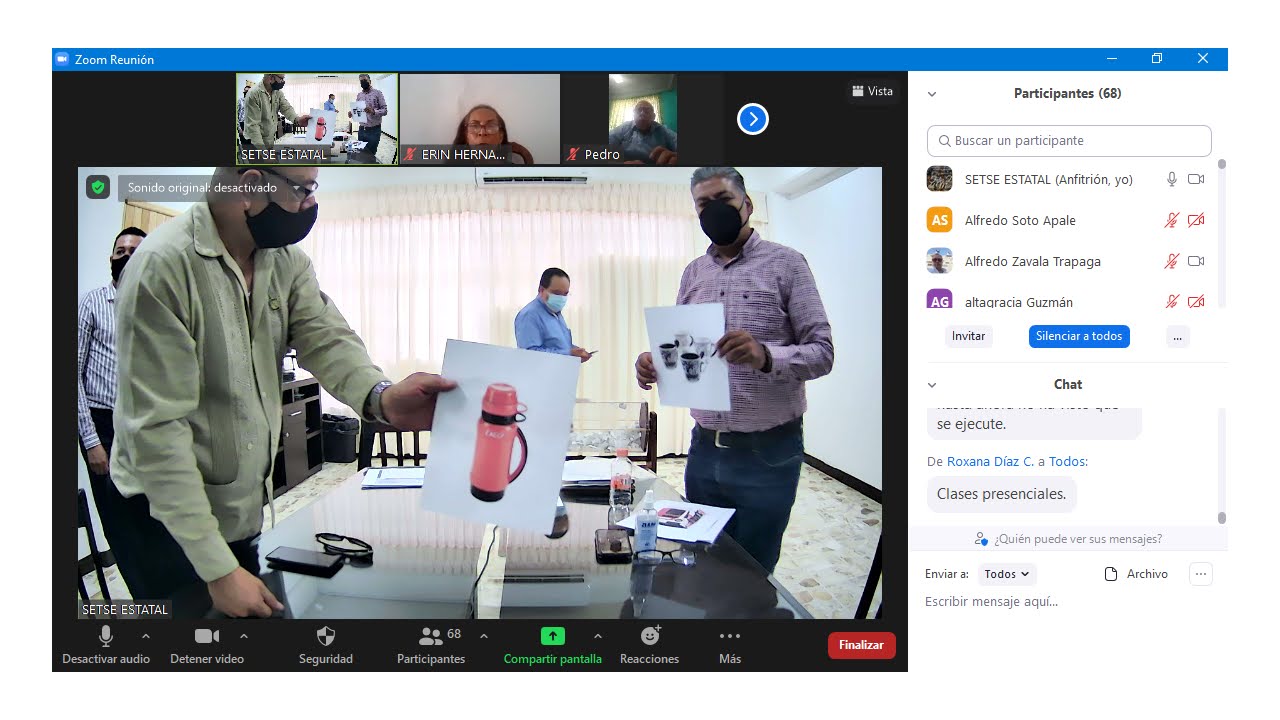Toggle SETSE ESTATAL's camera in participant list
Viewport: 1280px width, 720px height.
(1196, 179)
